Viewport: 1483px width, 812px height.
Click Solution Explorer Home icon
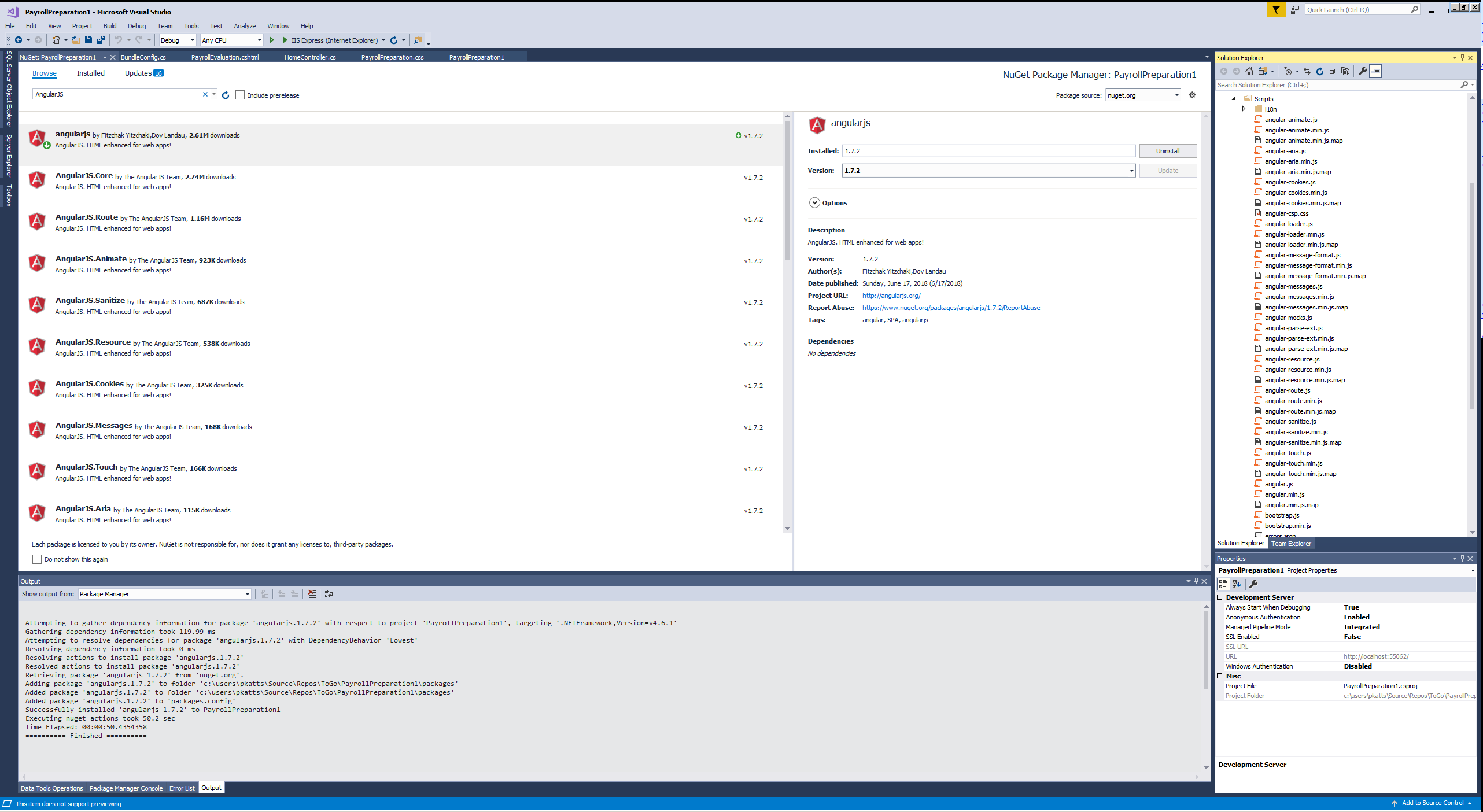(x=1249, y=71)
